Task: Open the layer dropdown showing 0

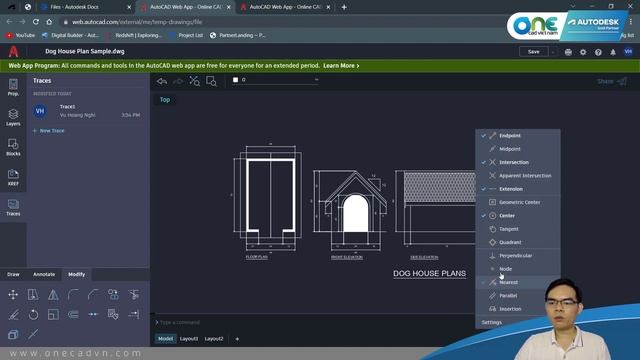Action: 275,80
